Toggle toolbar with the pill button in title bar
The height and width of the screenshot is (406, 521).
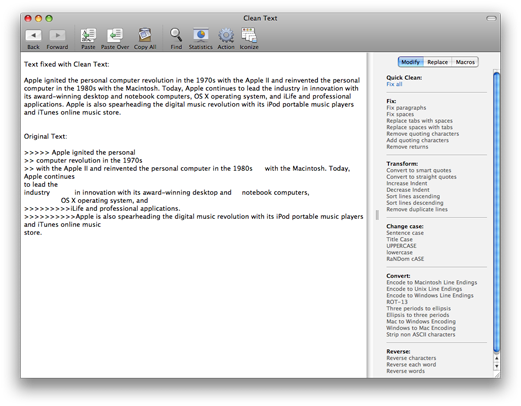click(491, 18)
